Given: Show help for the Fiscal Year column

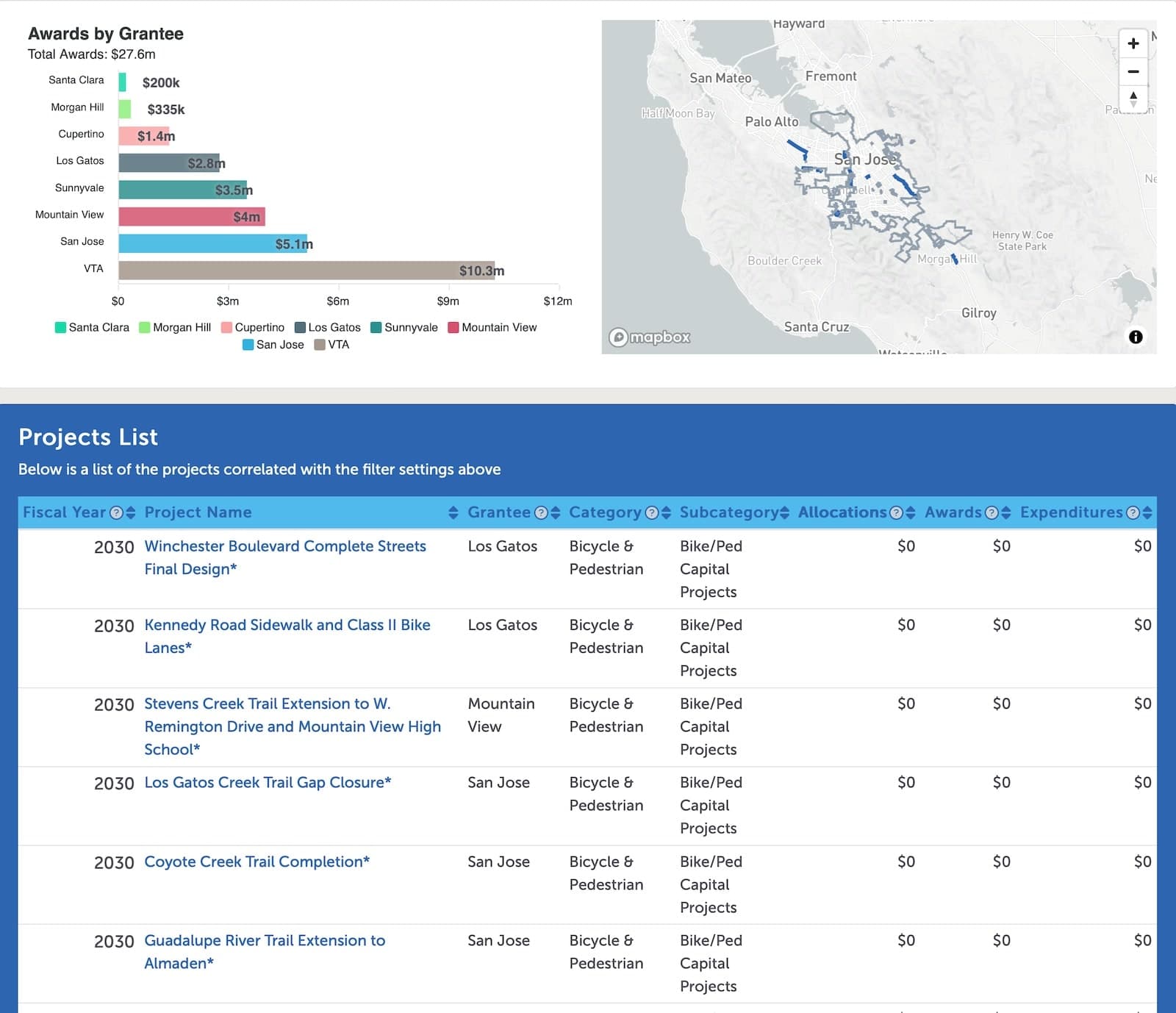Looking at the screenshot, I should 116,512.
